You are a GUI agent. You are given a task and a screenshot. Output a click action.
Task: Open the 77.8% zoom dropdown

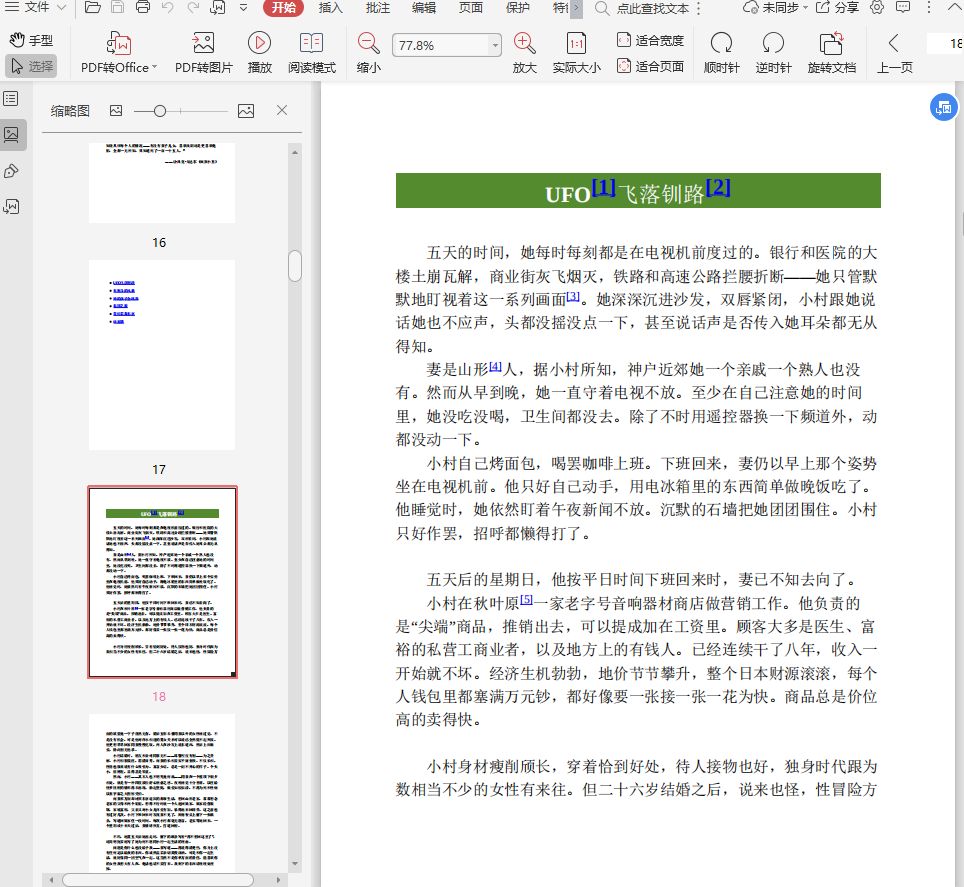coord(495,46)
